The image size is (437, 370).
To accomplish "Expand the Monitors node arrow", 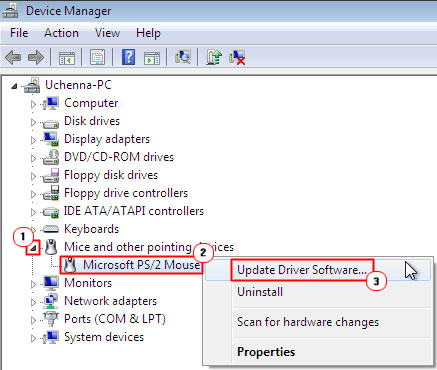I will [x=33, y=284].
